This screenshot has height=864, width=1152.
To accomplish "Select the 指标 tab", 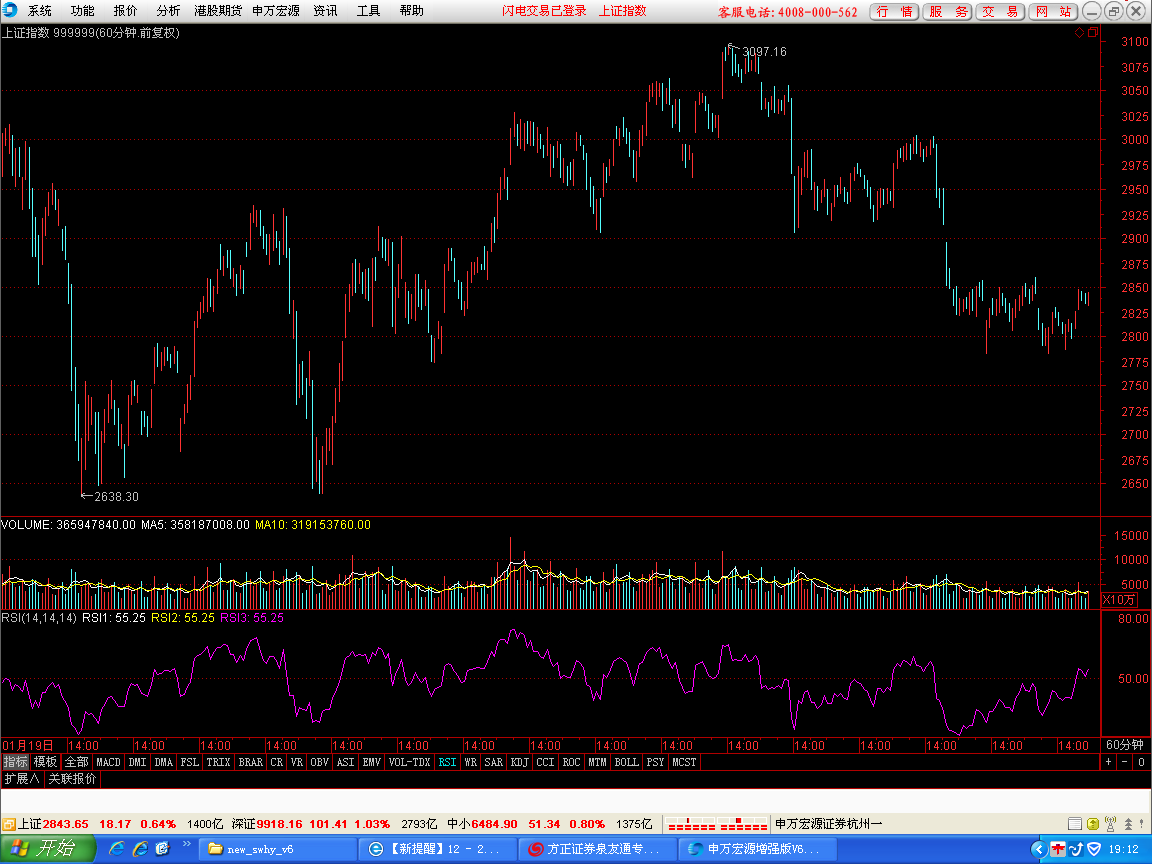I will point(15,762).
